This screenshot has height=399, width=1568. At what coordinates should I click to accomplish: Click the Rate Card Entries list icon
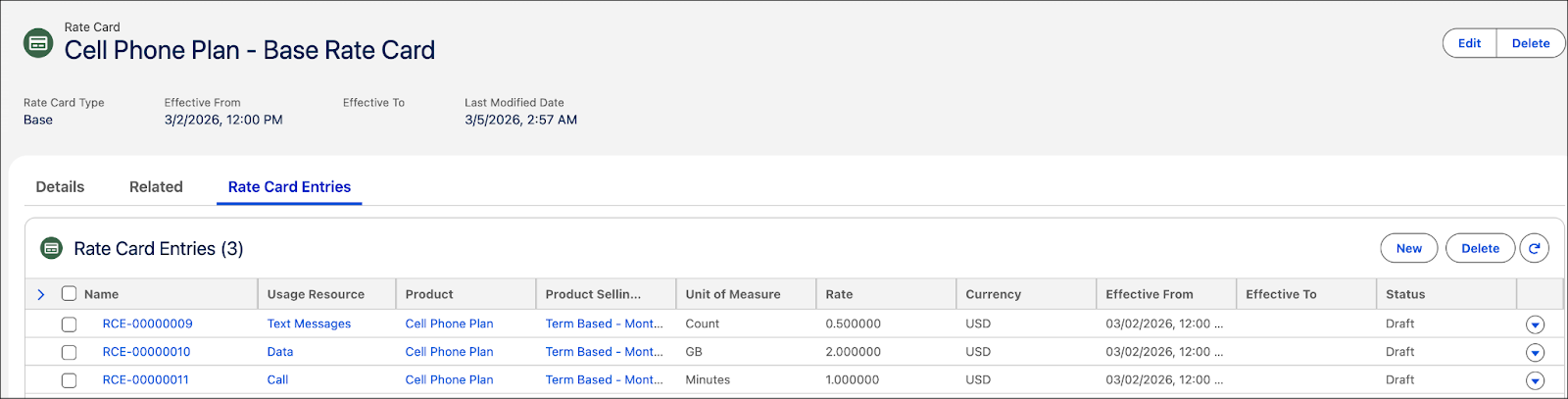pyautogui.click(x=51, y=249)
